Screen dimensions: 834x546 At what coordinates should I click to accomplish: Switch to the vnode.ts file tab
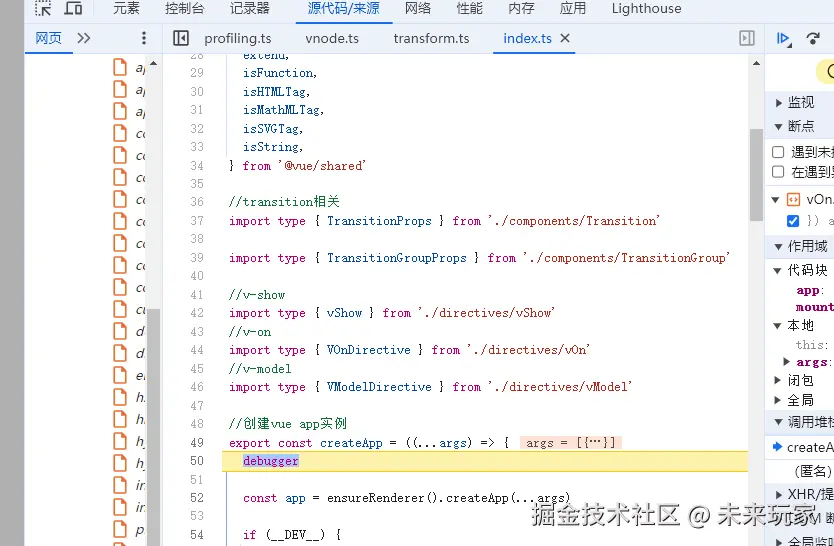pyautogui.click(x=332, y=38)
